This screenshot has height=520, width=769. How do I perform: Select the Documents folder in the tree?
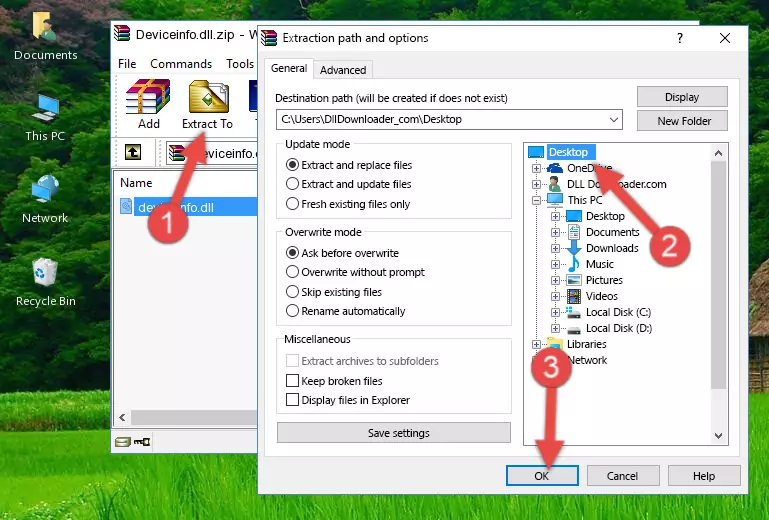(613, 232)
